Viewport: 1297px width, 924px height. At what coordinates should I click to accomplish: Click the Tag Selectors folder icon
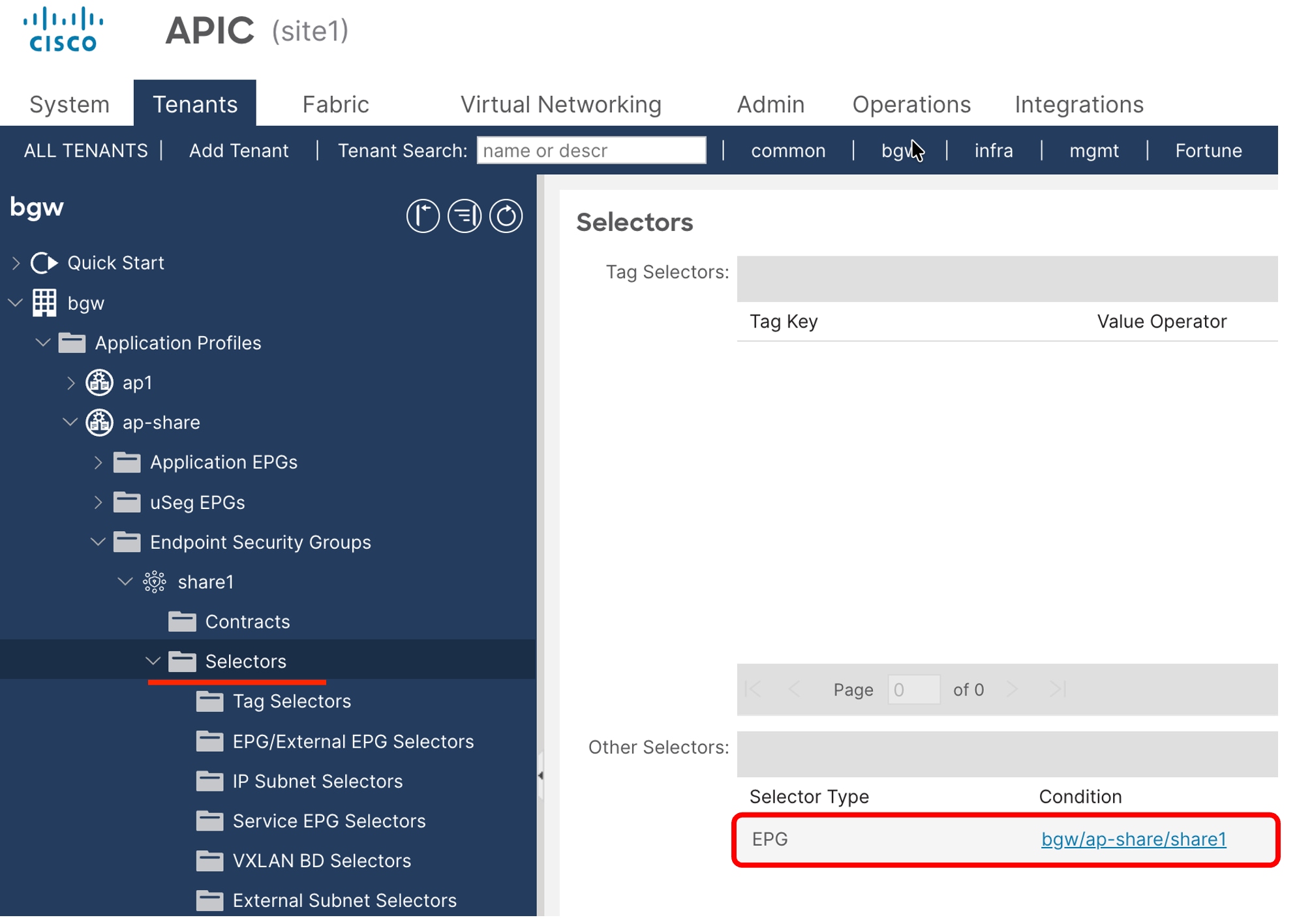pos(209,701)
